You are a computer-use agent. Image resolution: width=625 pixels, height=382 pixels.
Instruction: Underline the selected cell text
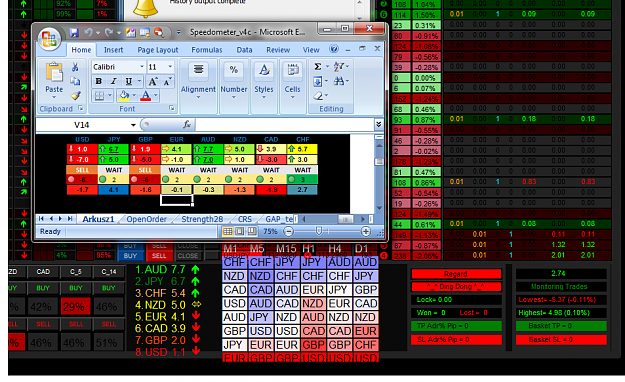(128, 81)
